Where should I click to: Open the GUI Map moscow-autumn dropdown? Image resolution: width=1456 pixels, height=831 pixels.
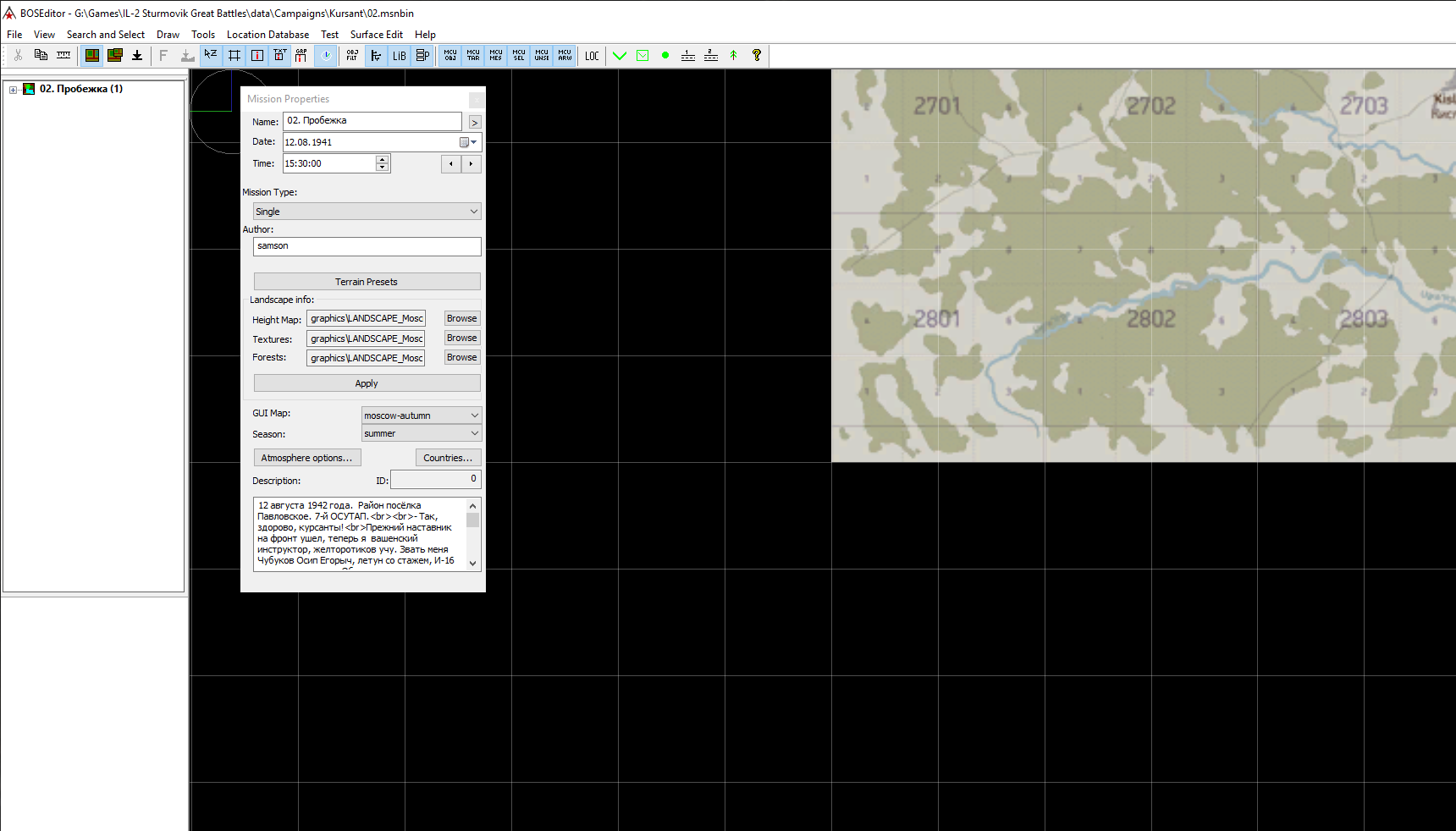pyautogui.click(x=422, y=415)
